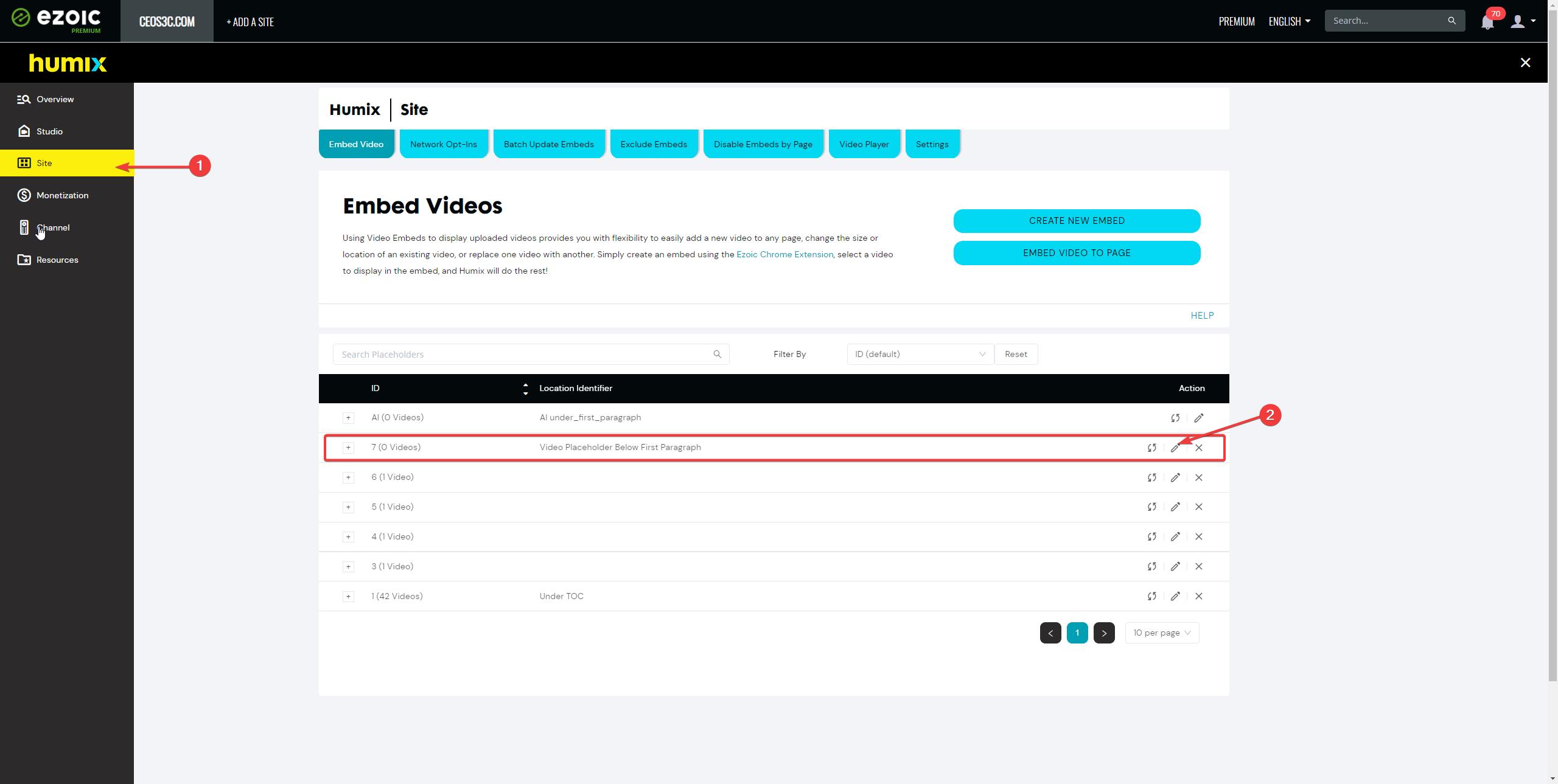Delete embed 5 (1 Video)
1558x784 pixels.
coord(1198,507)
